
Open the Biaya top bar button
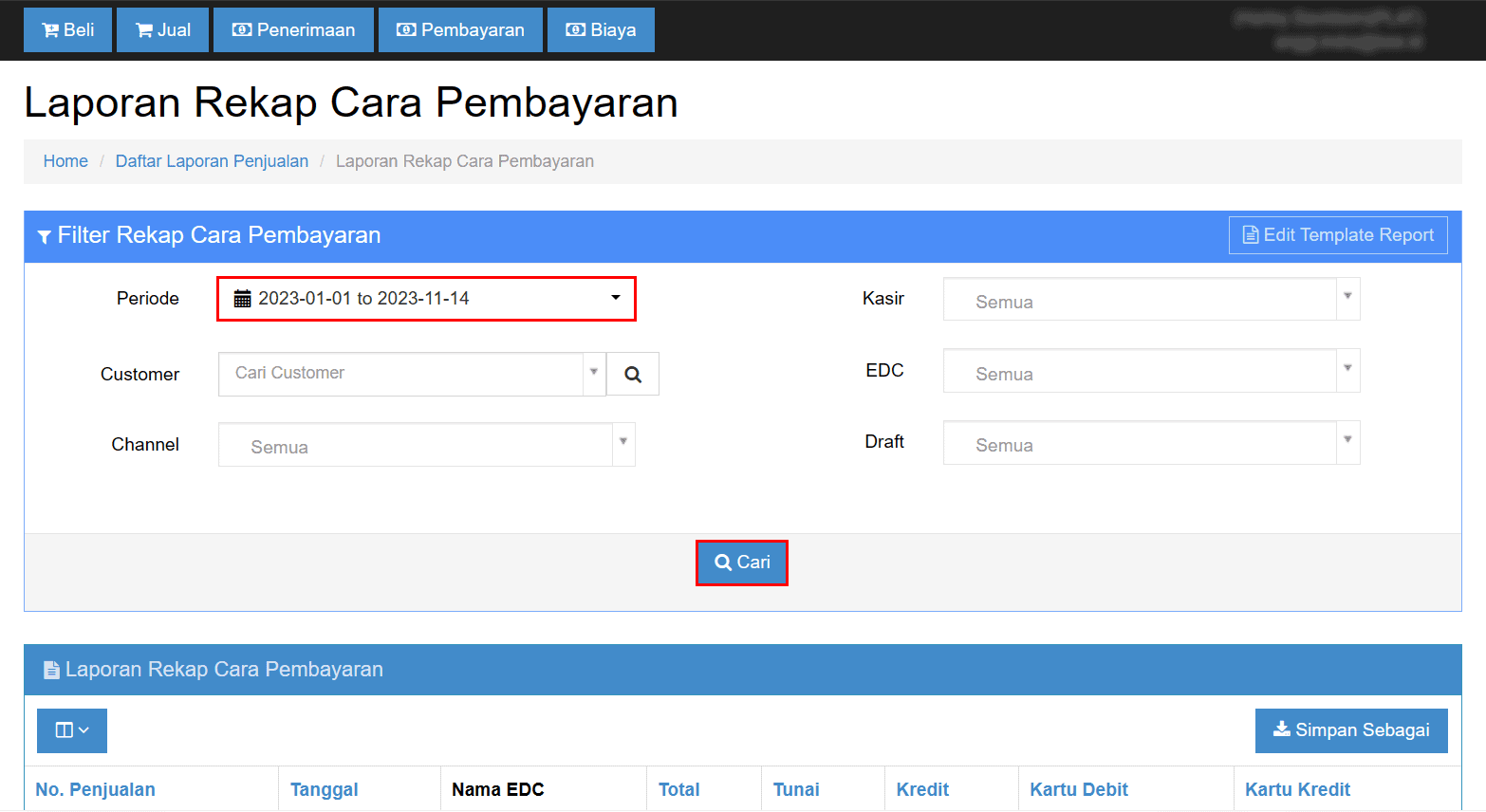coord(601,30)
